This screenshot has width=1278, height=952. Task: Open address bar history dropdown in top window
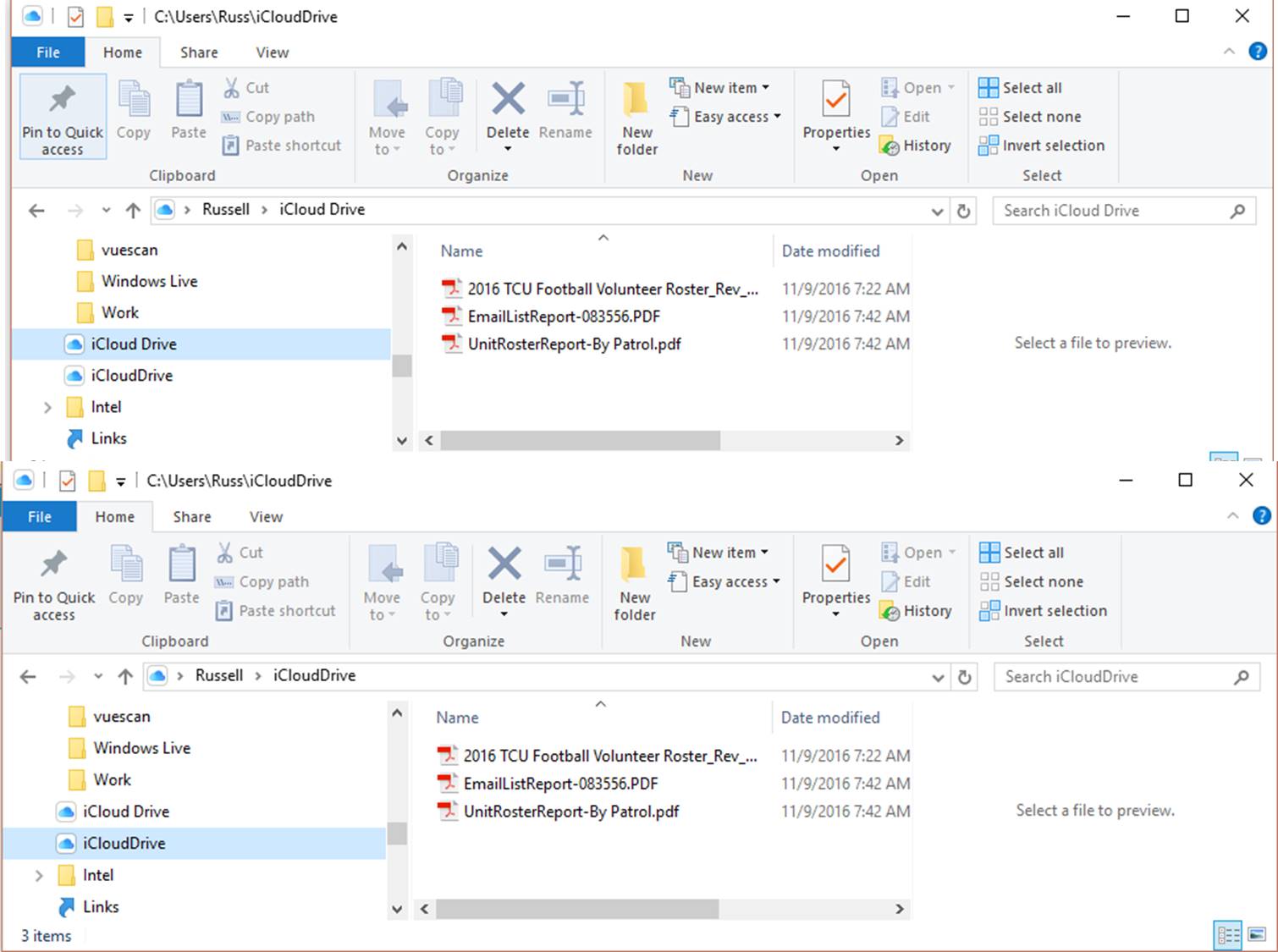point(937,211)
